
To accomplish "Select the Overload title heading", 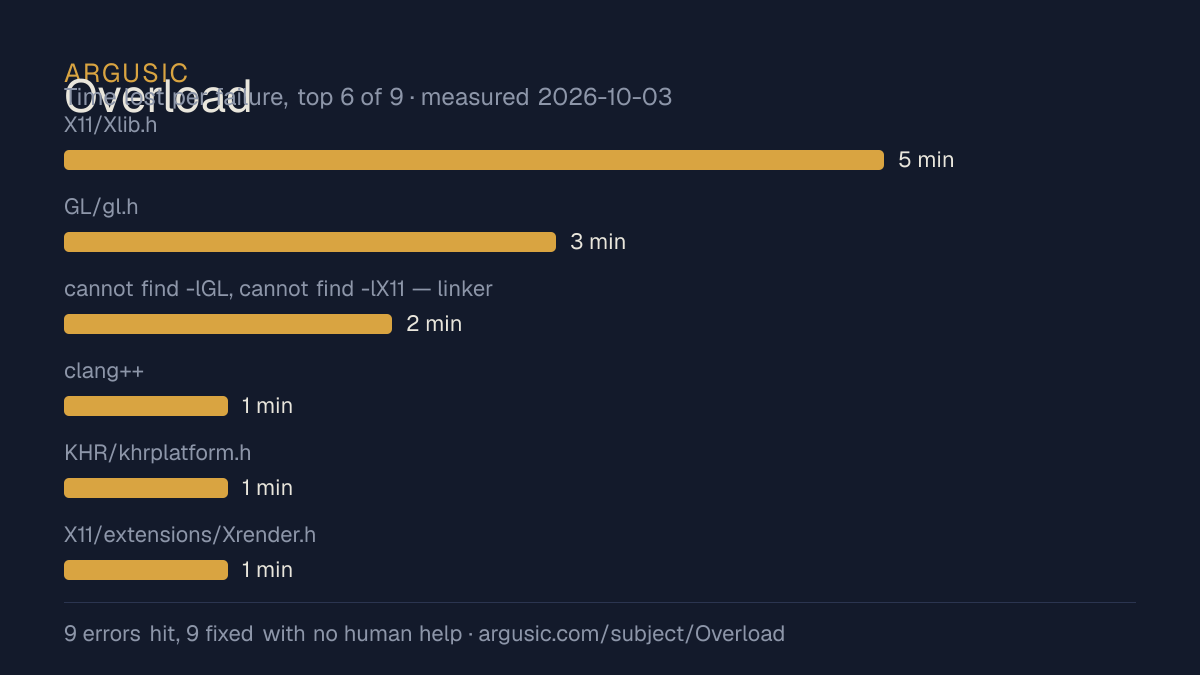I will (x=158, y=97).
